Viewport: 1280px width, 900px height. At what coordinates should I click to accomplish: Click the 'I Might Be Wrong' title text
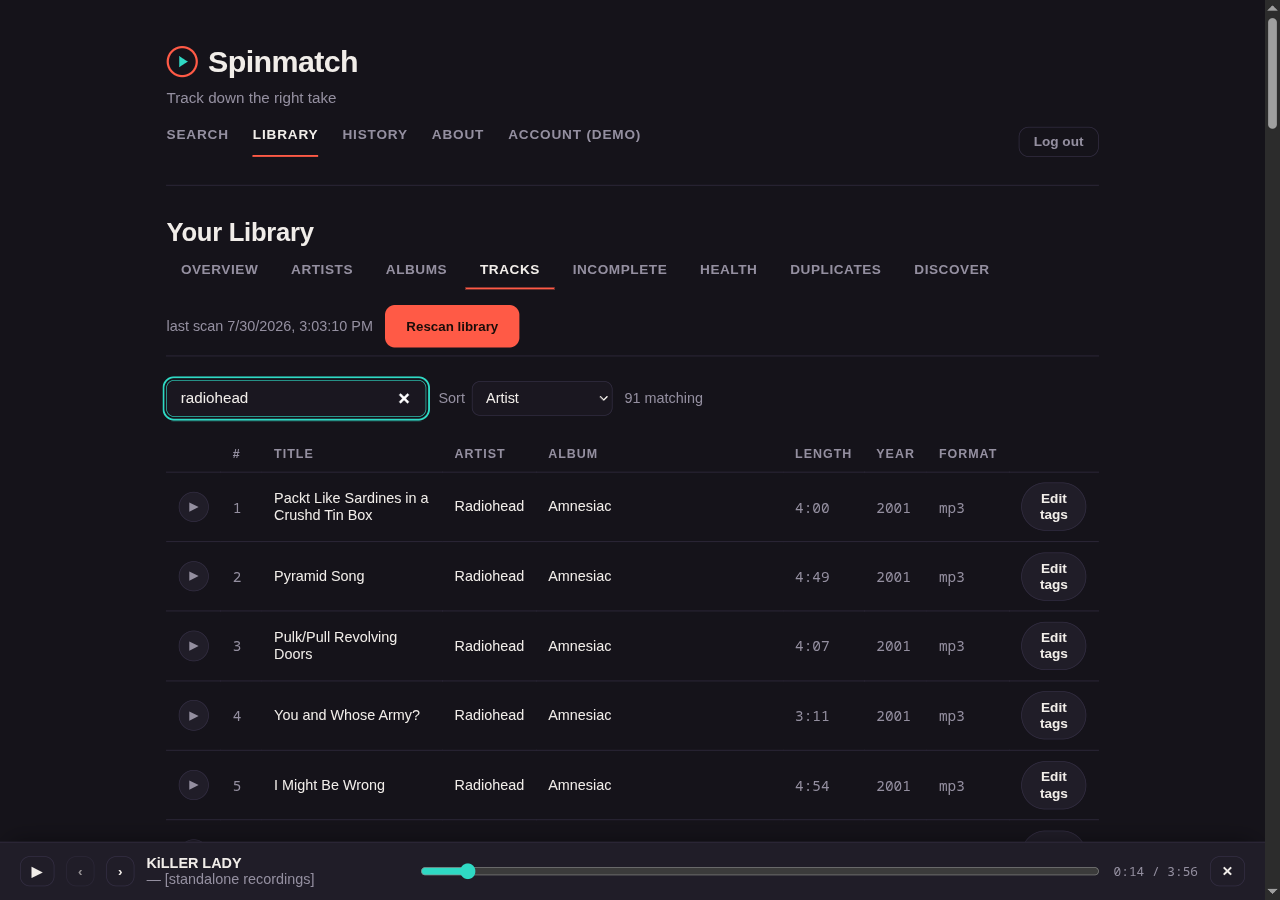pos(329,785)
